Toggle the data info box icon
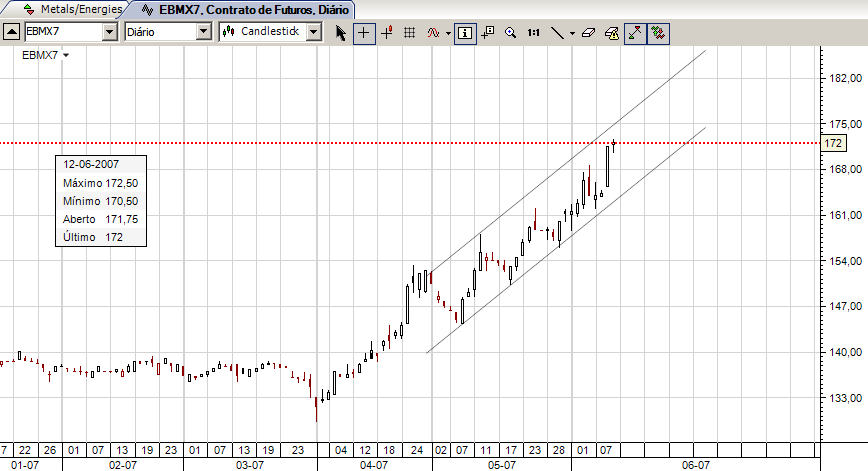This screenshot has height=471, width=868. pos(465,33)
